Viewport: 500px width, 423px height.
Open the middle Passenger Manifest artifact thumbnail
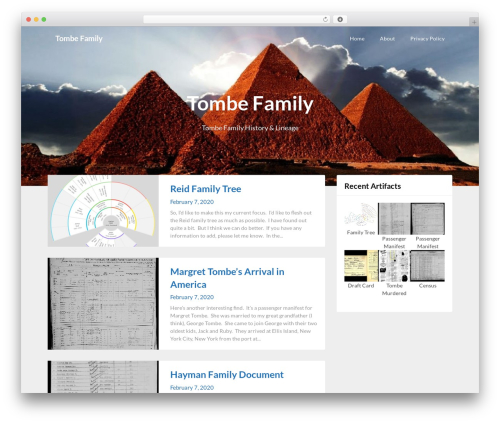[x=394, y=219]
